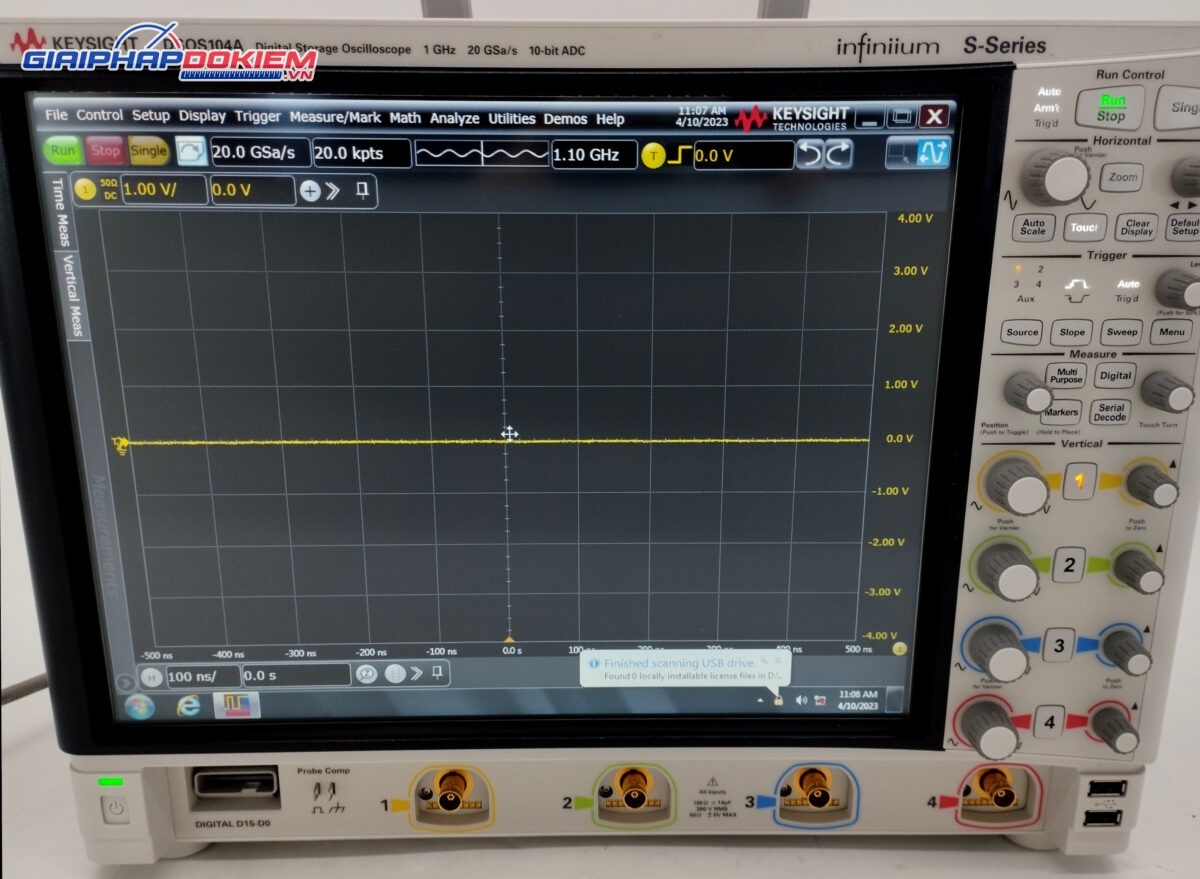Click the 1.10 GHz bandwidth field
Image resolution: width=1200 pixels, height=879 pixels.
click(594, 155)
